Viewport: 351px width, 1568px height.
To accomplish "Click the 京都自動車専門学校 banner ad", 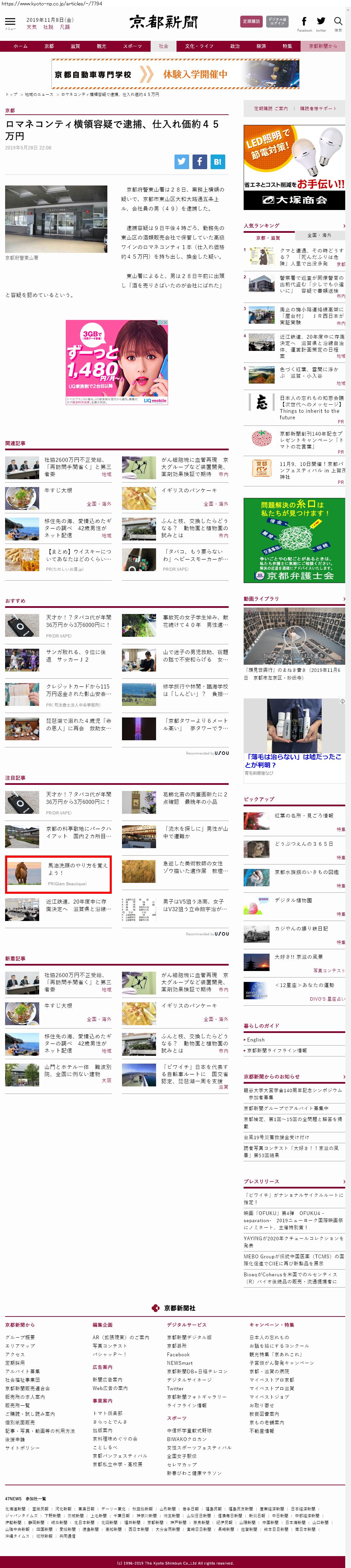I will click(x=175, y=74).
